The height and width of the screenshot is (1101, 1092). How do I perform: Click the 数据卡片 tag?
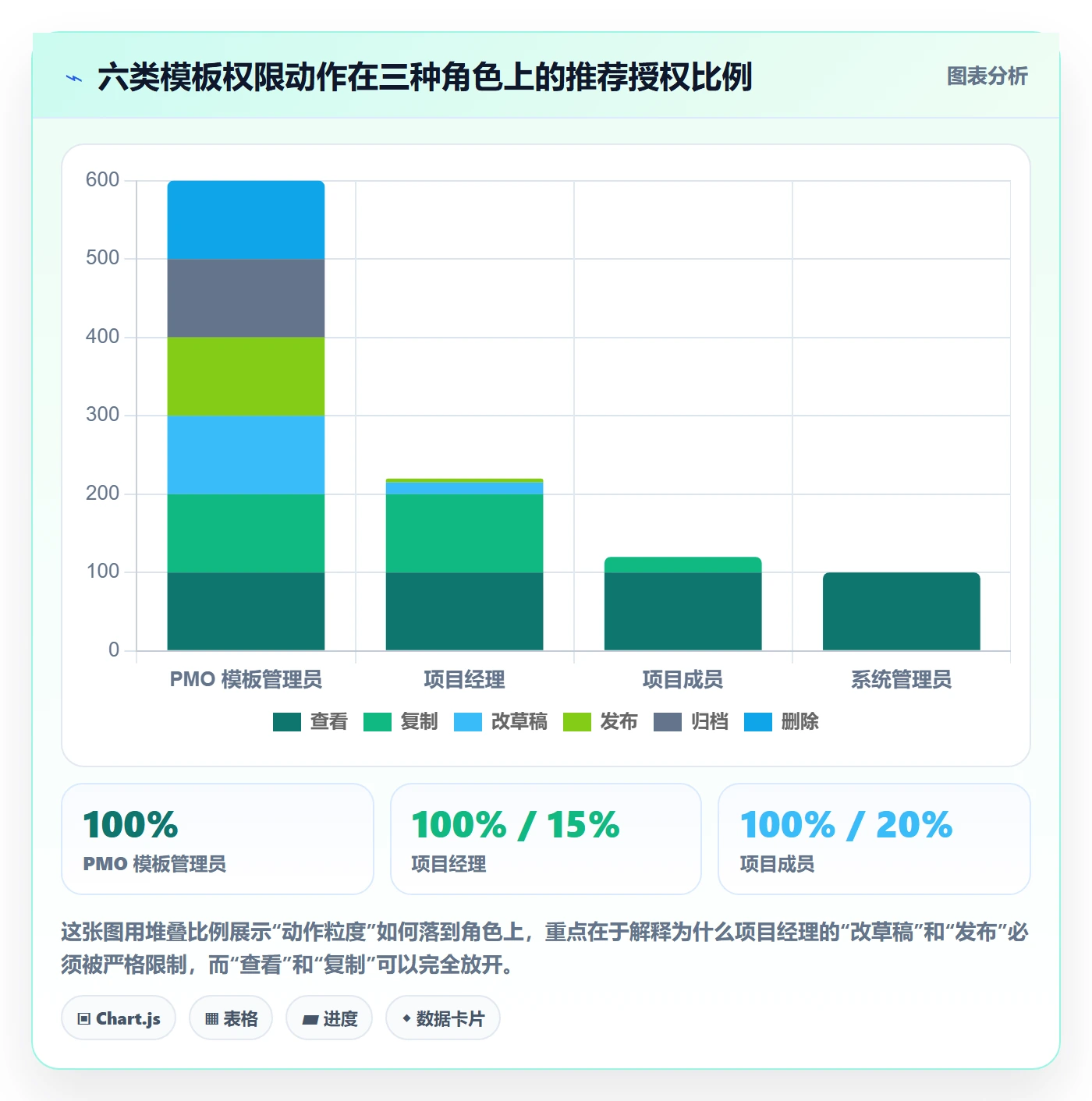(442, 1018)
